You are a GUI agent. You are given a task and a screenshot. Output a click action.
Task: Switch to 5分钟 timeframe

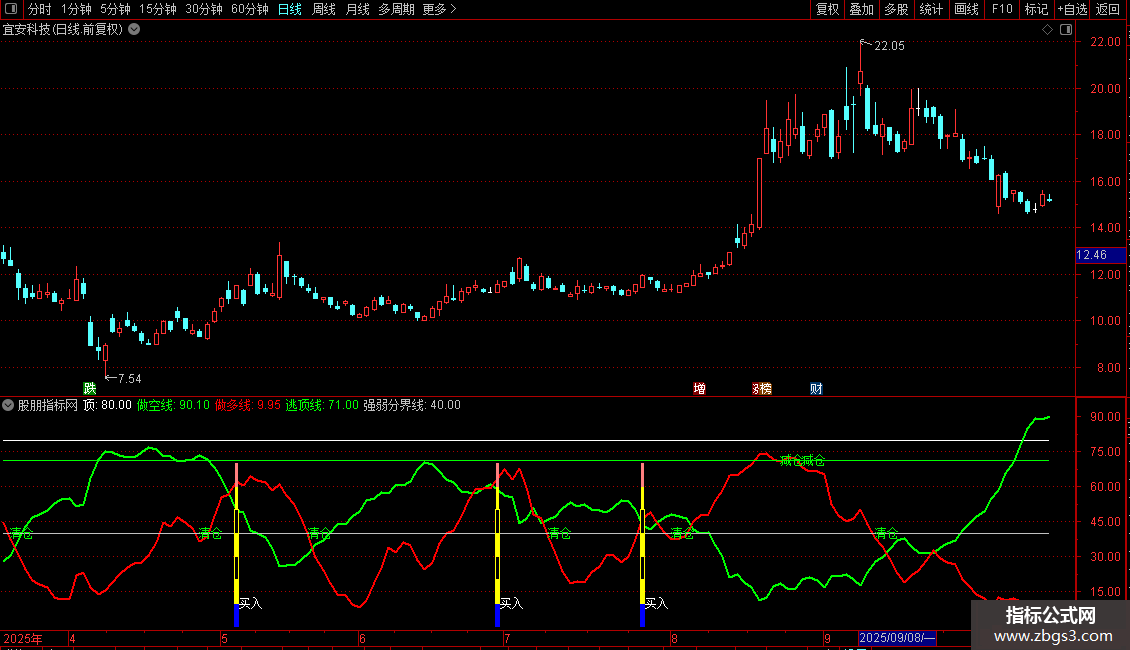(115, 9)
